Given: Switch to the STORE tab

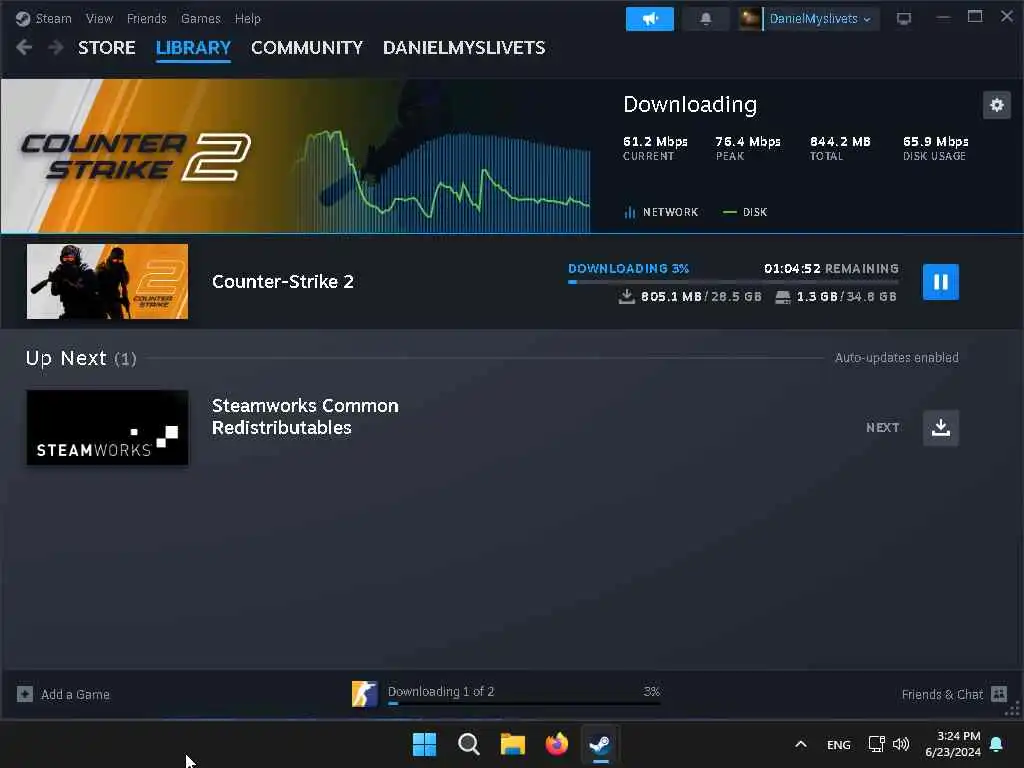Looking at the screenshot, I should [x=107, y=48].
